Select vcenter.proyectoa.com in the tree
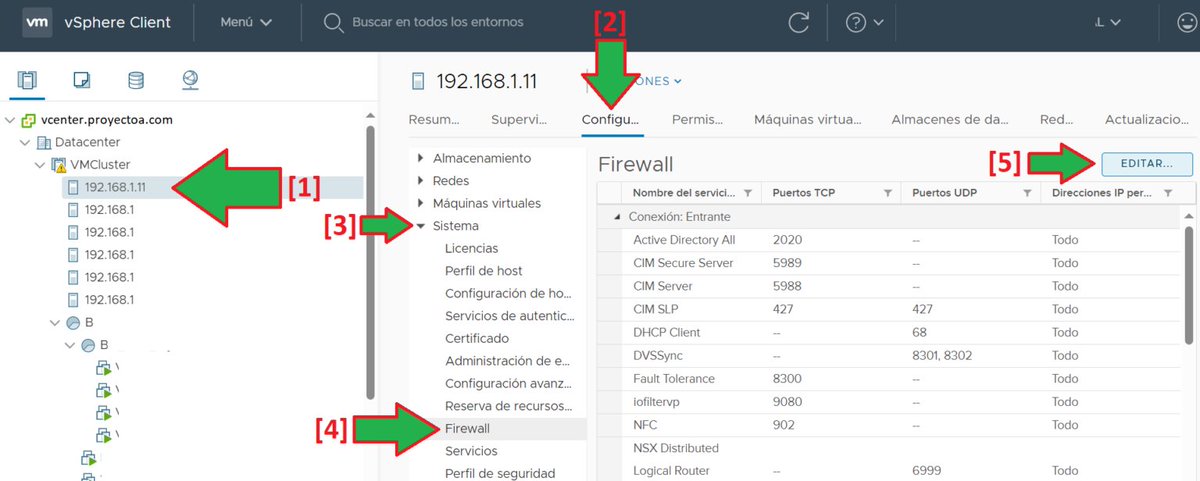 pyautogui.click(x=107, y=120)
